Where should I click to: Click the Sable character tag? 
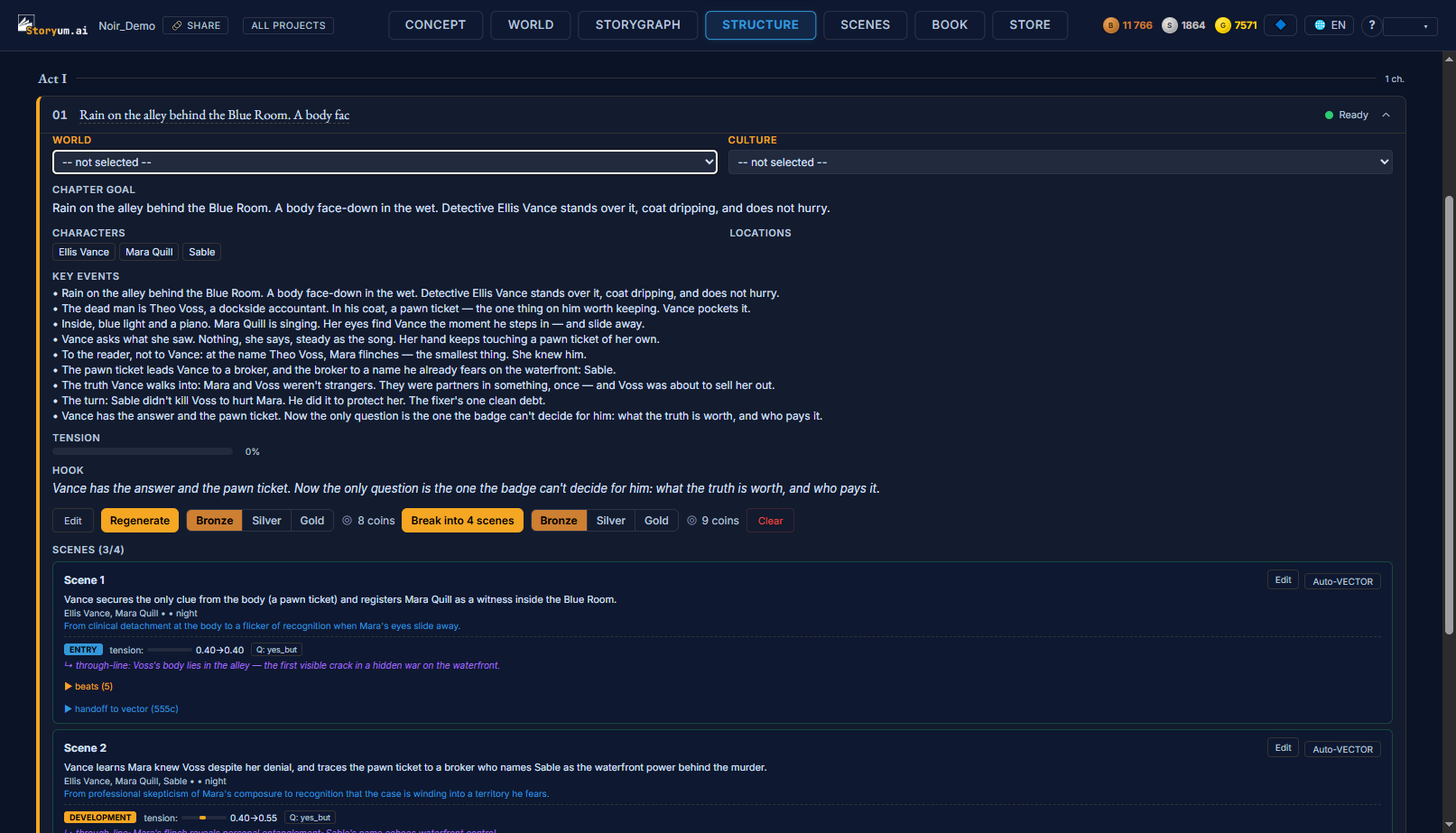(x=202, y=252)
